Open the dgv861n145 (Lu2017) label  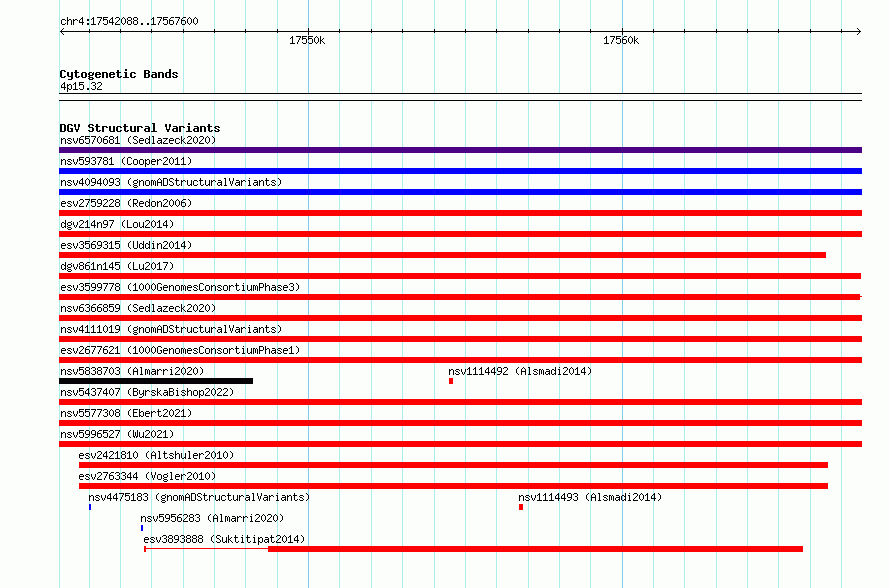[117, 266]
